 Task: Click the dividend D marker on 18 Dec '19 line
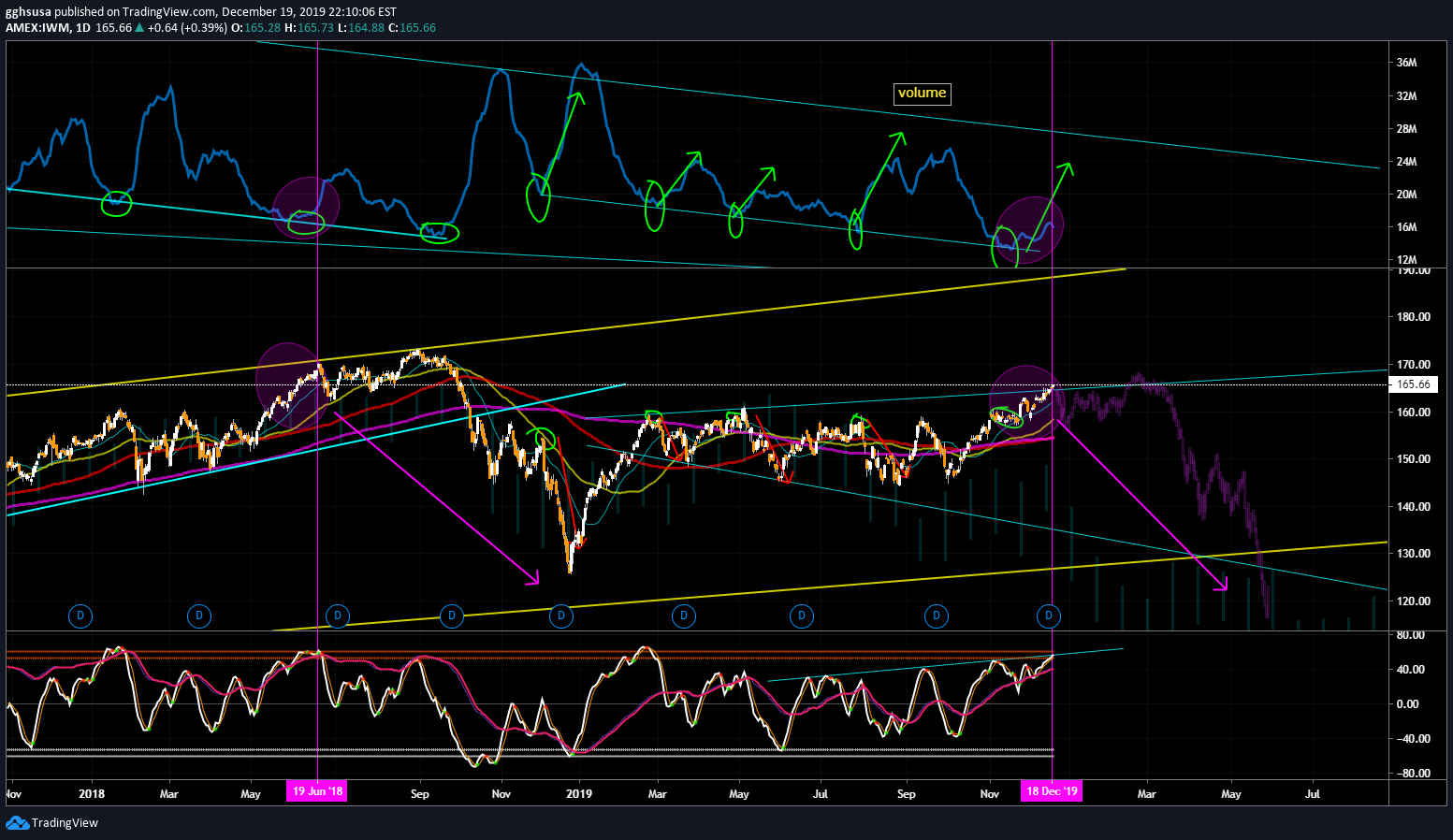pos(1049,616)
